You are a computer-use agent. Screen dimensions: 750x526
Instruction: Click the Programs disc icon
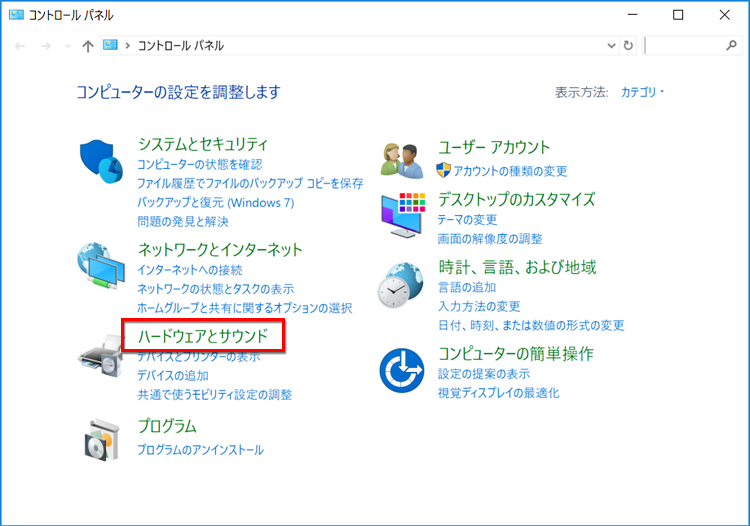pos(101,440)
